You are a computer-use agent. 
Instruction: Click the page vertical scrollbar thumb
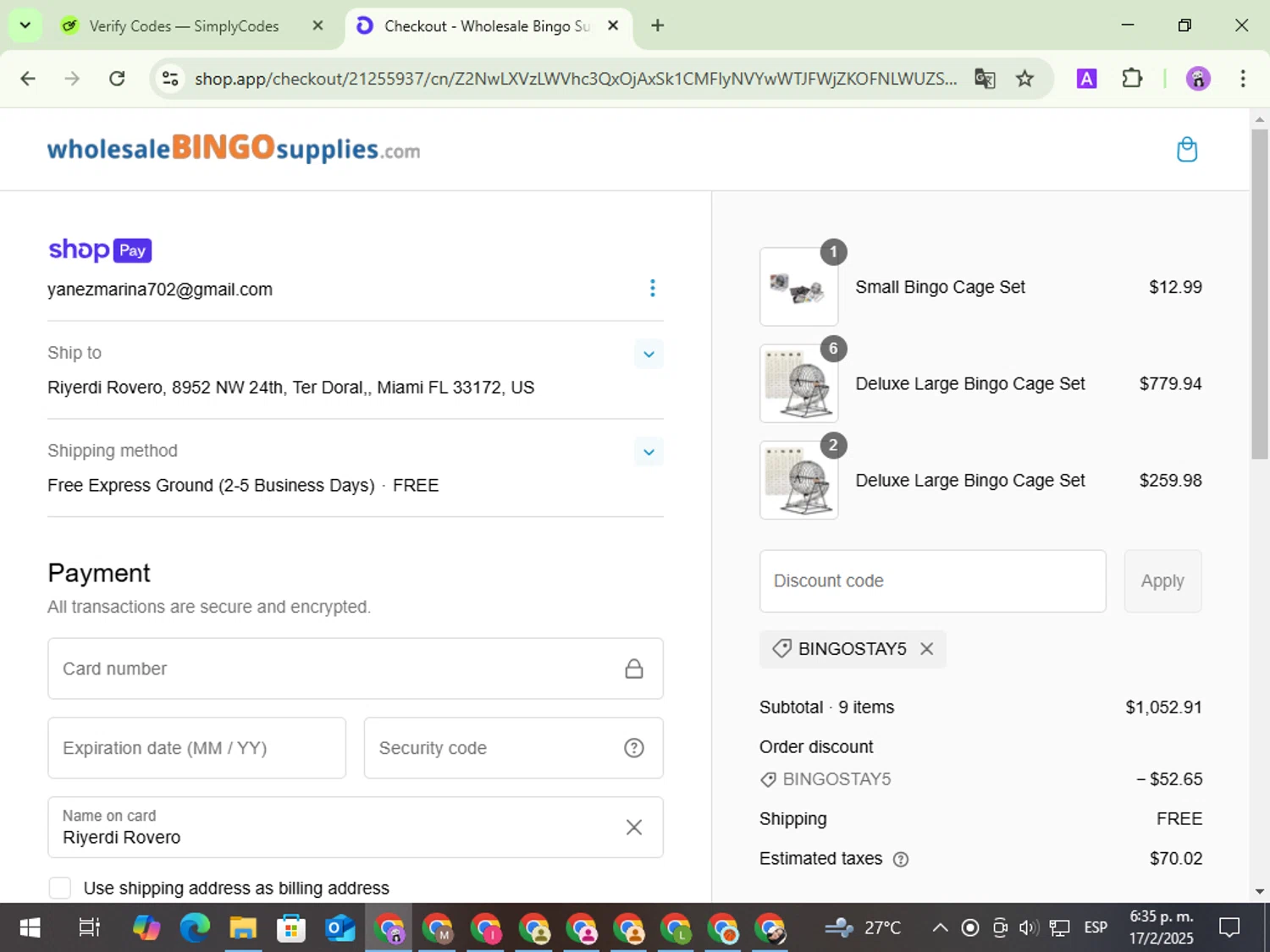pyautogui.click(x=1260, y=294)
